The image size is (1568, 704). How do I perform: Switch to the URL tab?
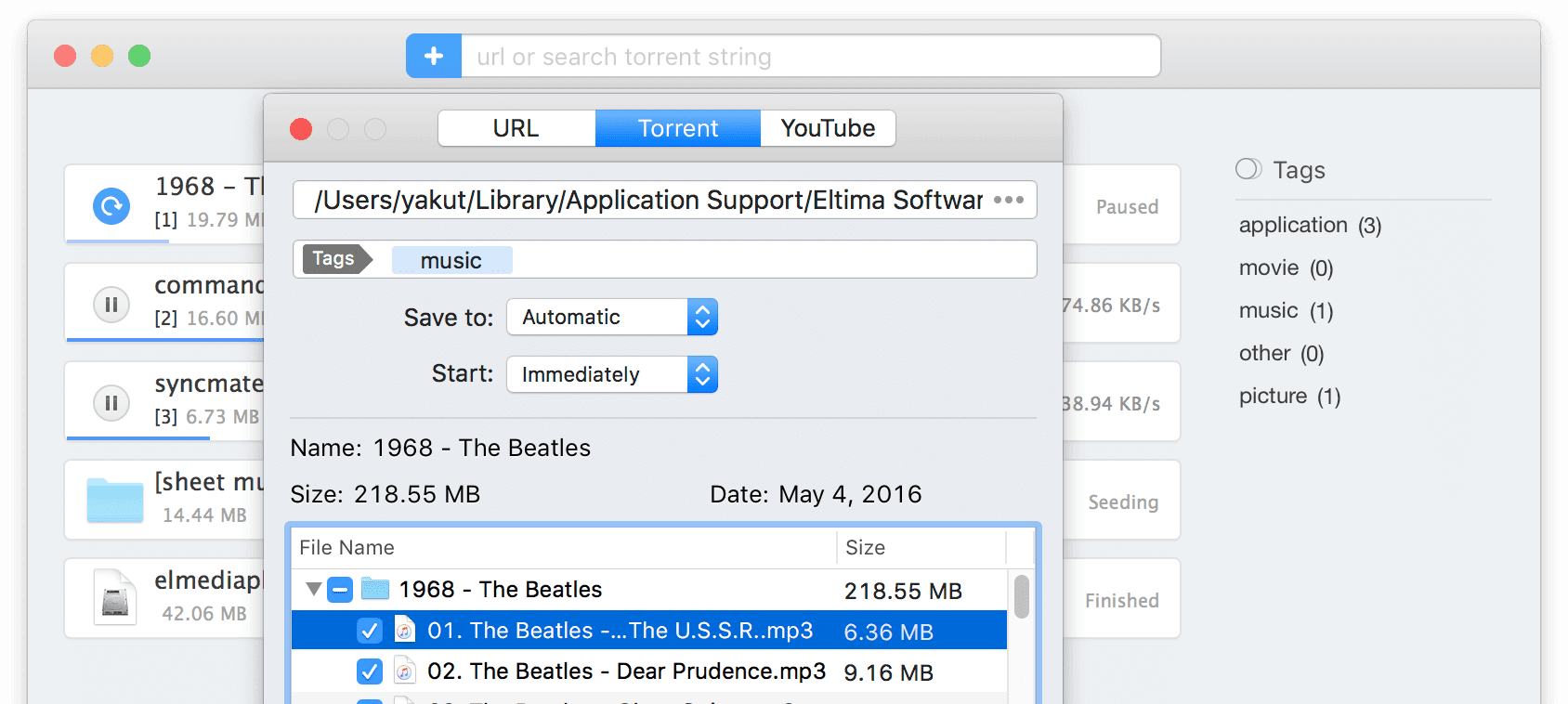(x=516, y=128)
